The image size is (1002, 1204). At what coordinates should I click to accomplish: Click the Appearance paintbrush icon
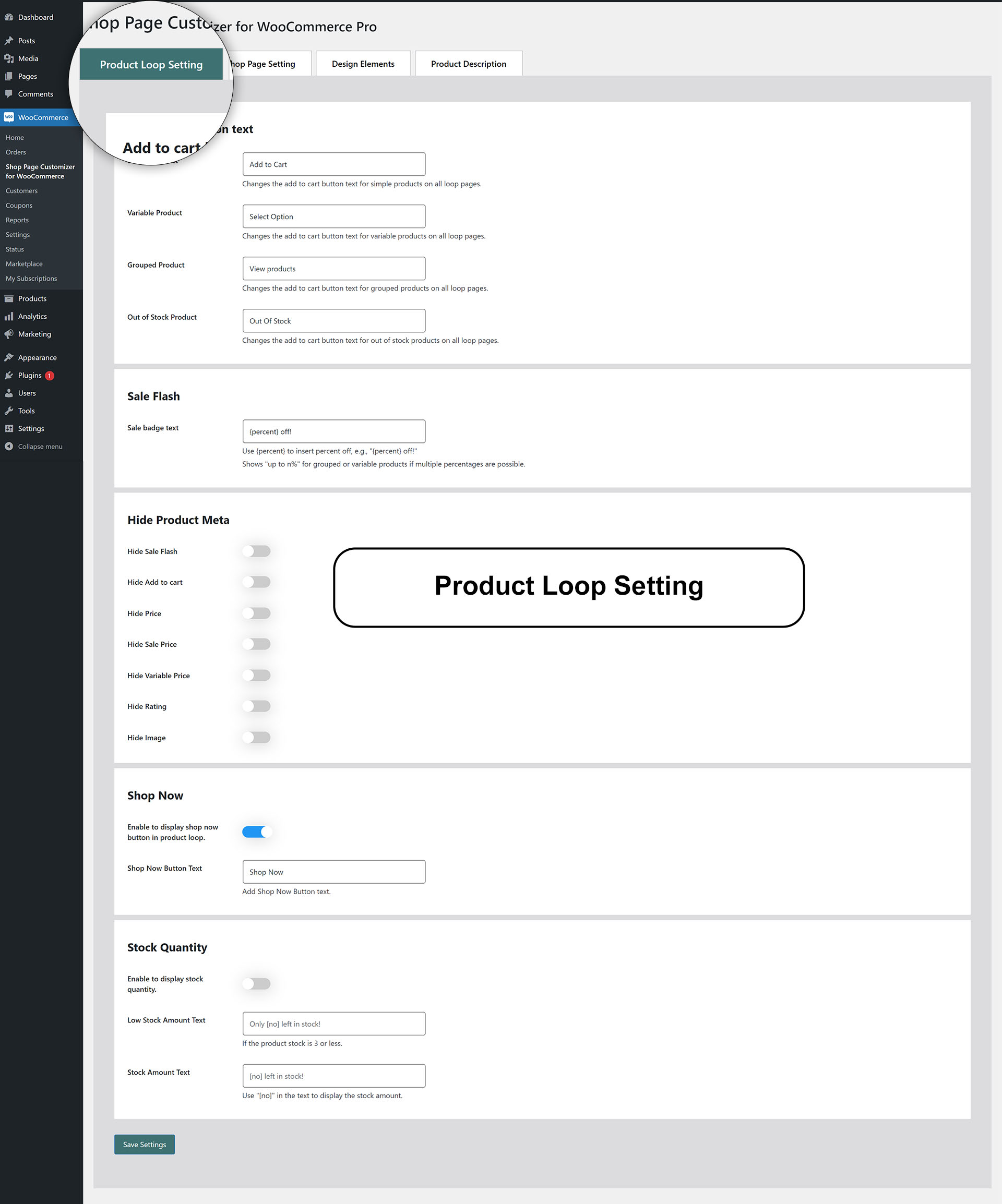click(9, 358)
